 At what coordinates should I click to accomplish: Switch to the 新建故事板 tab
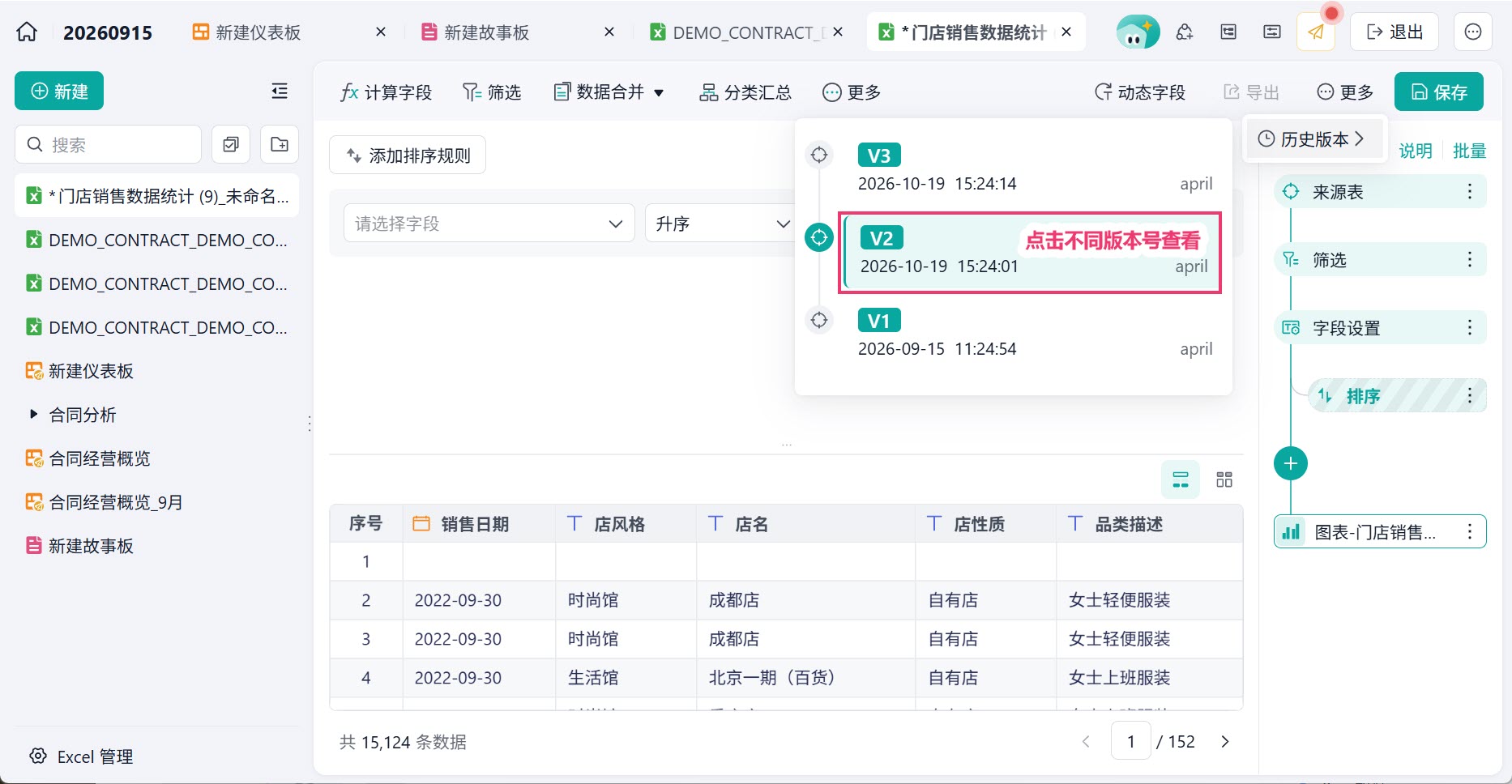point(476,32)
